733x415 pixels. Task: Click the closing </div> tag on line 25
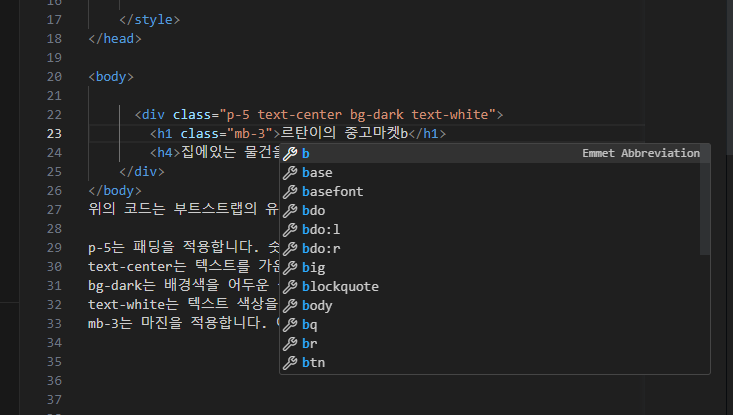(142, 172)
